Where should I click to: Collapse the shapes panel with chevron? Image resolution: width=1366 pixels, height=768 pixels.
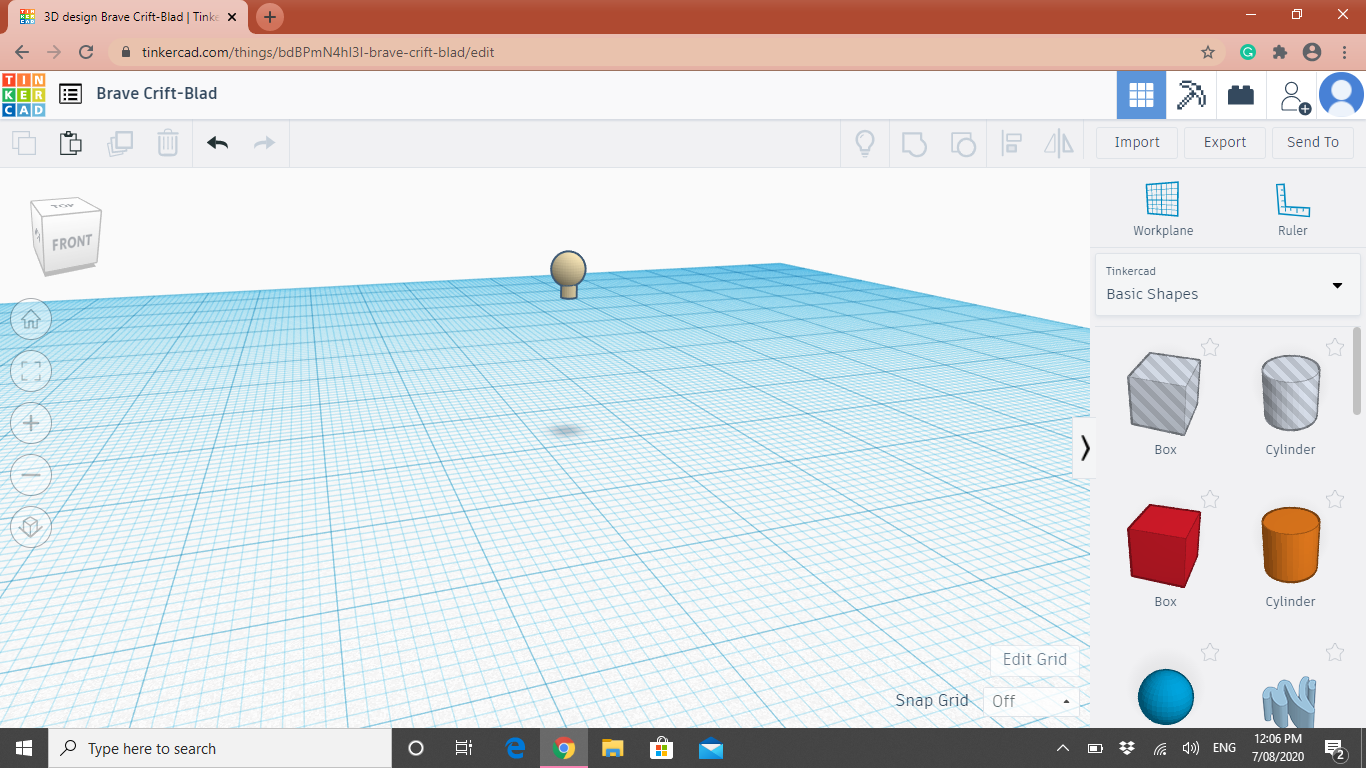[x=1084, y=447]
